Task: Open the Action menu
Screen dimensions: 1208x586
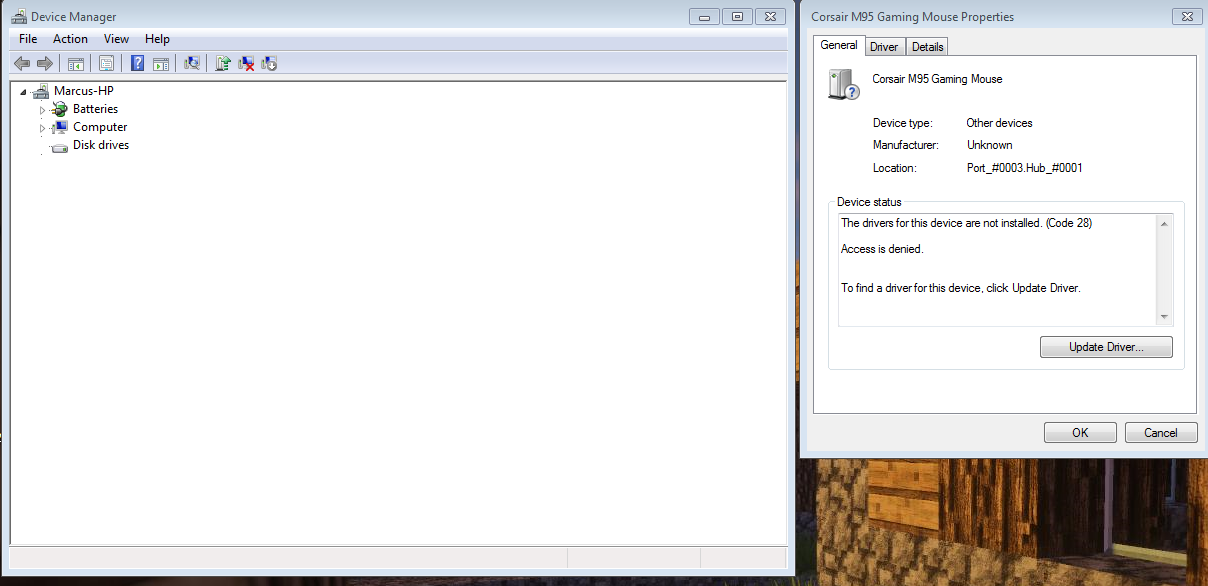Action: point(70,39)
